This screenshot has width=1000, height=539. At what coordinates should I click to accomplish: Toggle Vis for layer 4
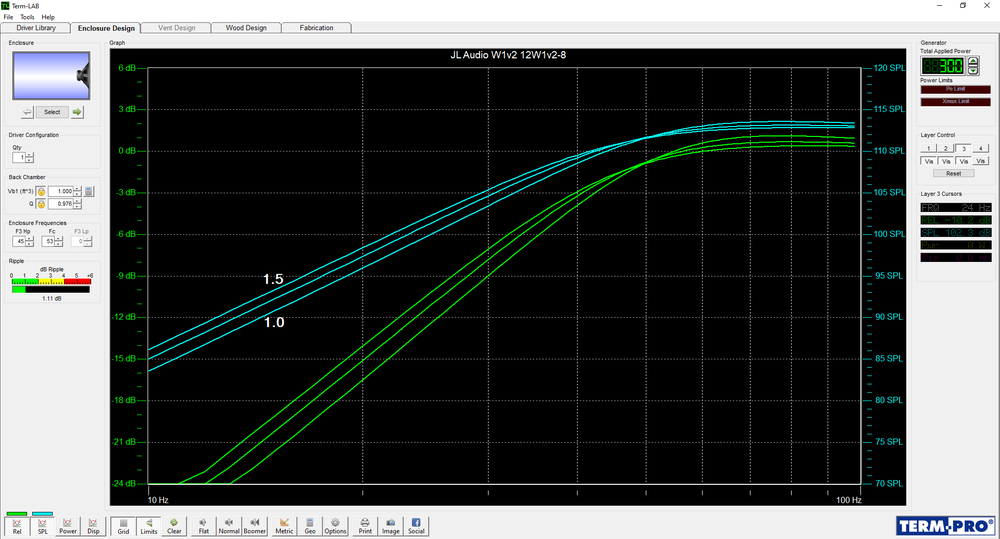pyautogui.click(x=981, y=161)
